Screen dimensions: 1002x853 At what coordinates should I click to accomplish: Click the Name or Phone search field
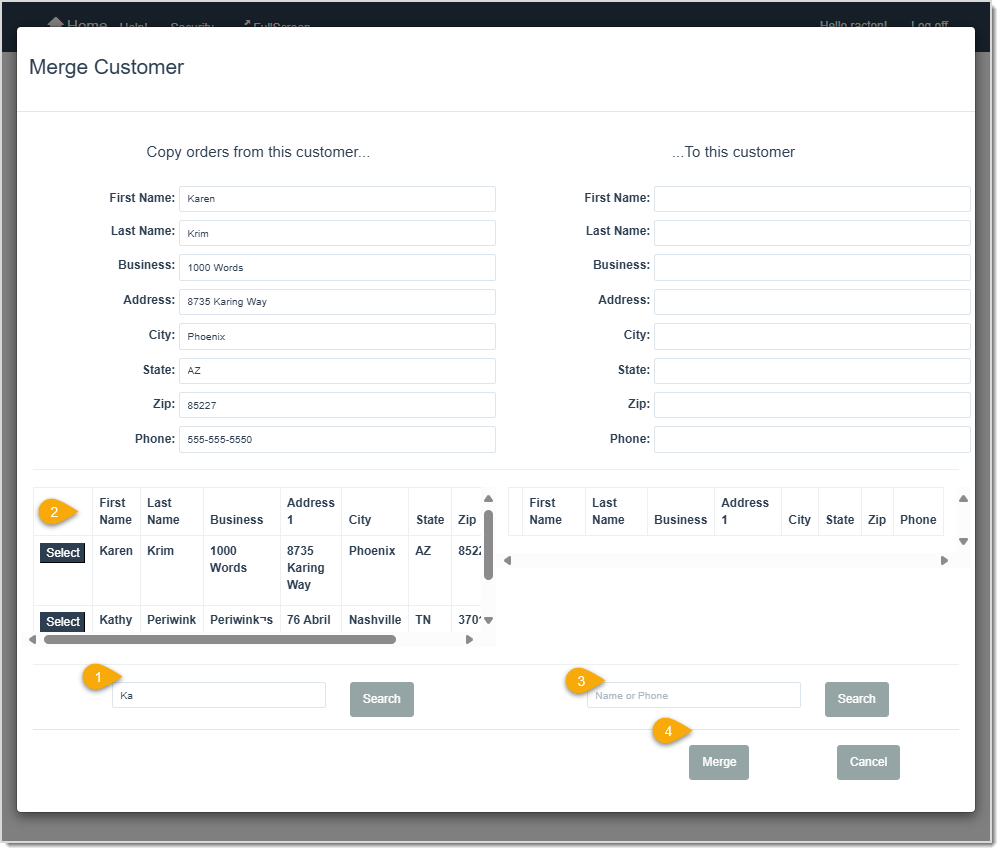pyautogui.click(x=693, y=694)
